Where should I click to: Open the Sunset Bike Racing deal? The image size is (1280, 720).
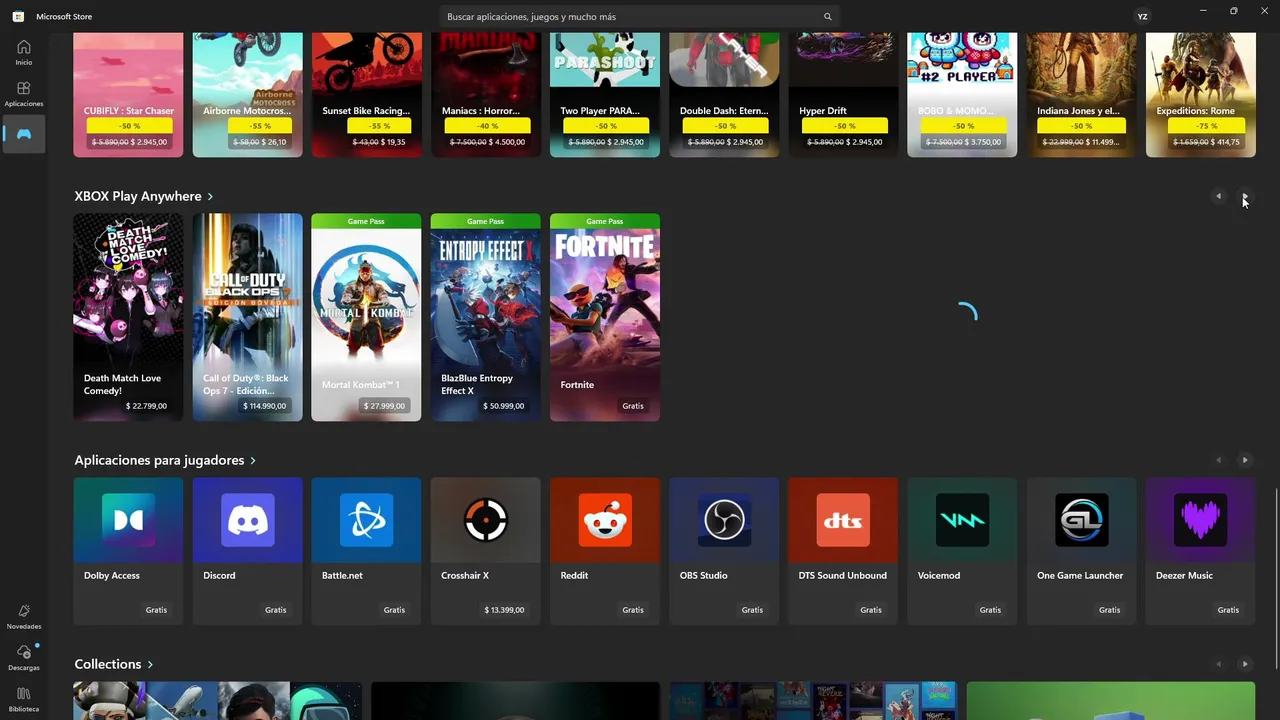coord(366,95)
